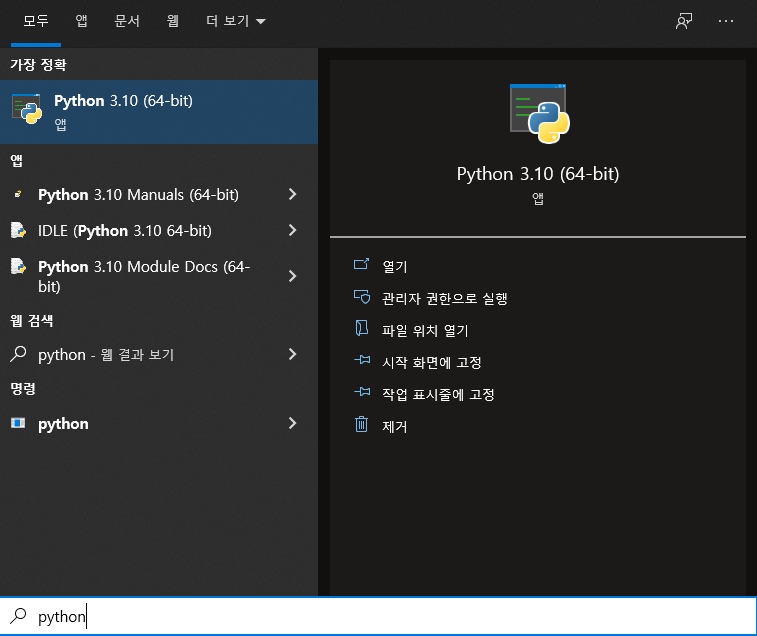The width and height of the screenshot is (757, 636).
Task: Click the web search magnifier icon
Action: [x=18, y=354]
